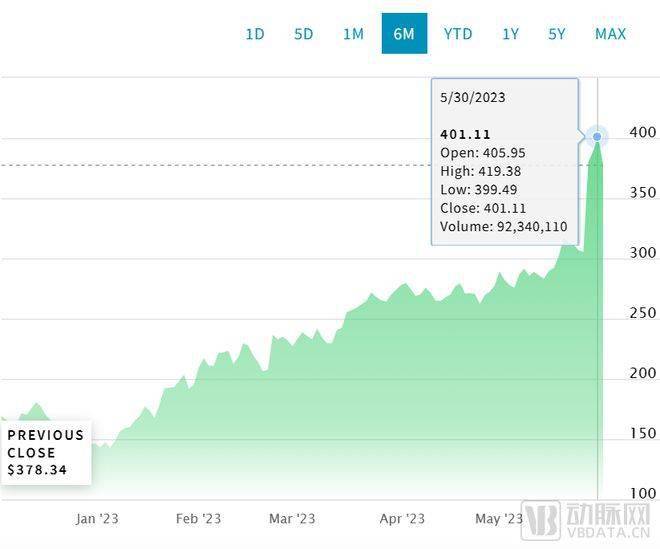660x549 pixels.
Task: Click the Jan '23 axis label
Action: 98,518
